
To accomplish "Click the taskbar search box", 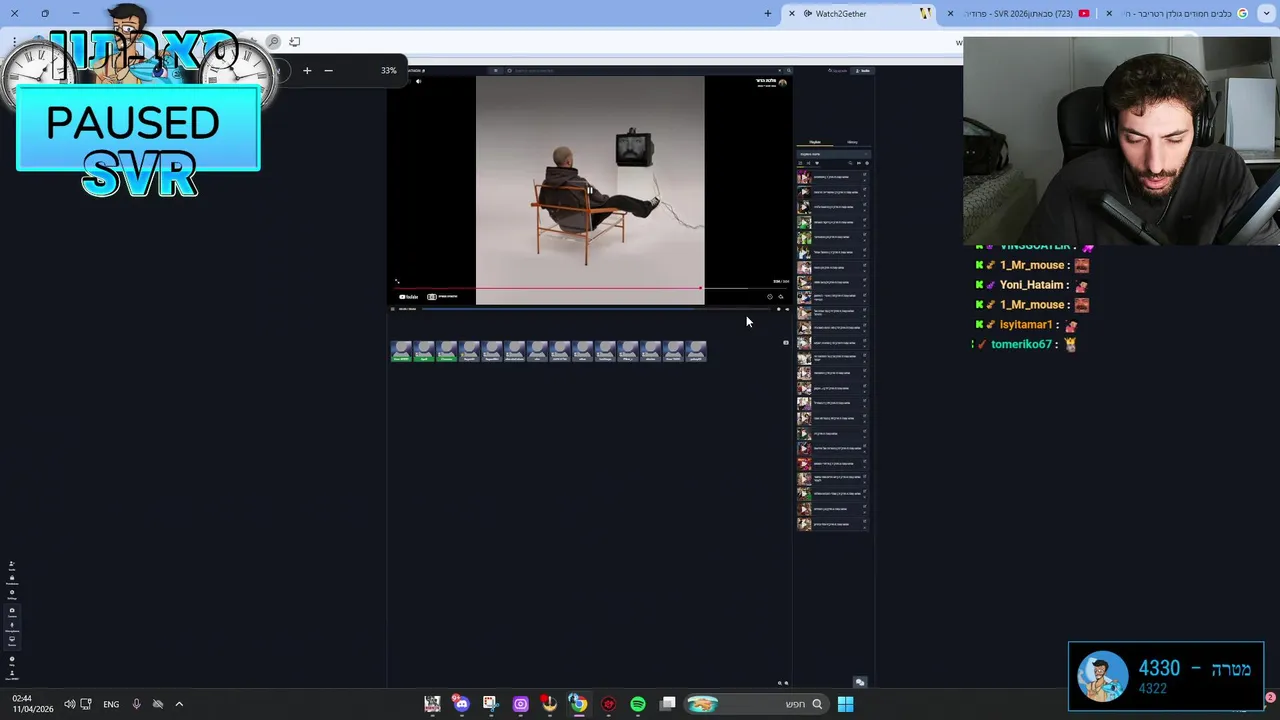I will pos(756,704).
